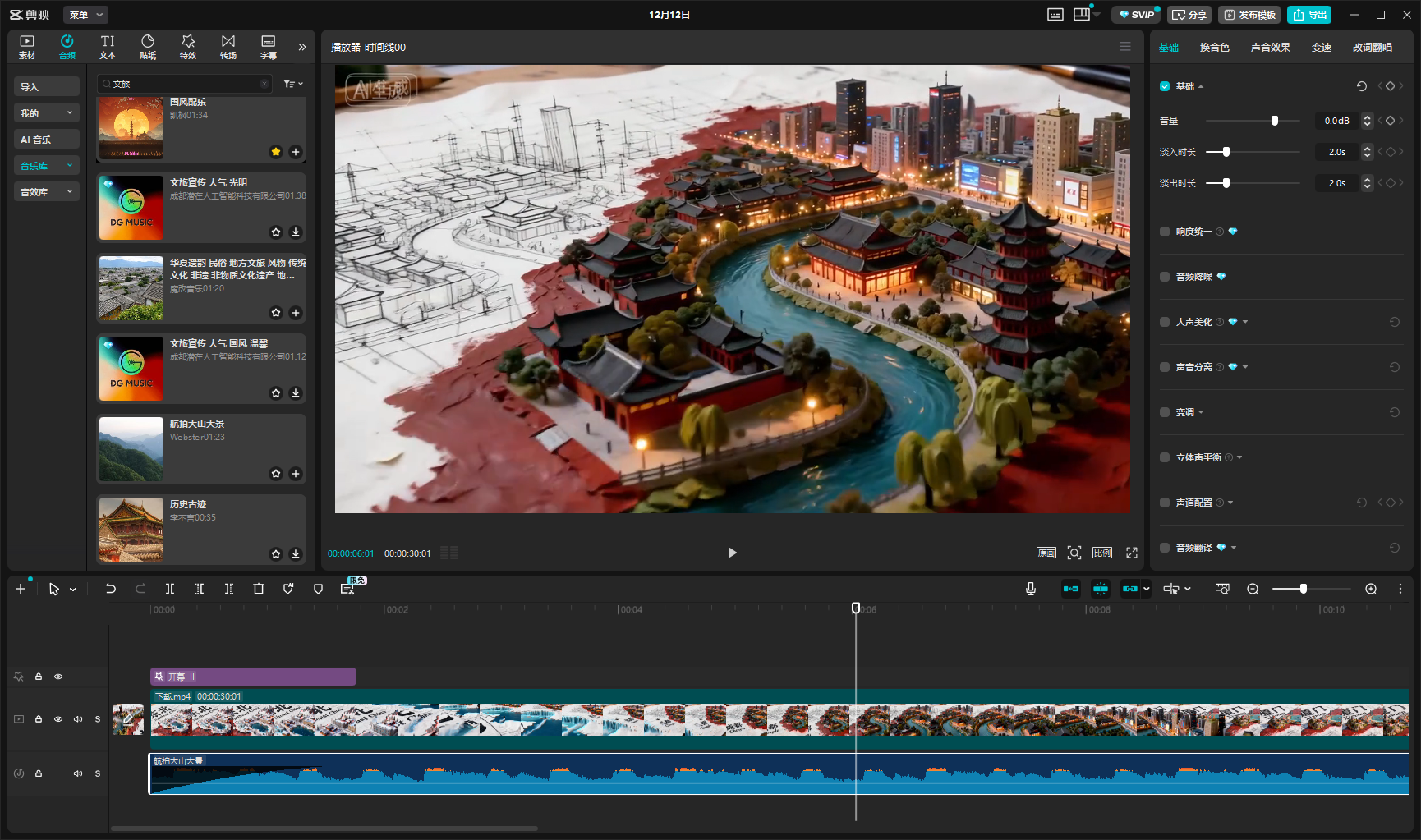Enable the 音频降噪 noise reduction checkbox
Viewport: 1421px width, 840px height.
[1165, 277]
